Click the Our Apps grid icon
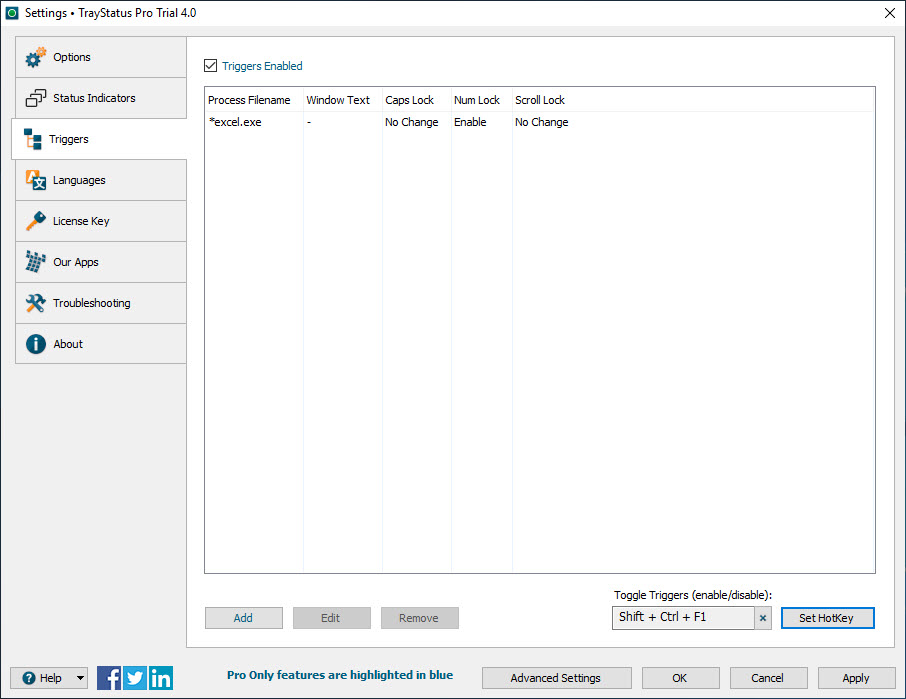906x699 pixels. click(x=36, y=262)
